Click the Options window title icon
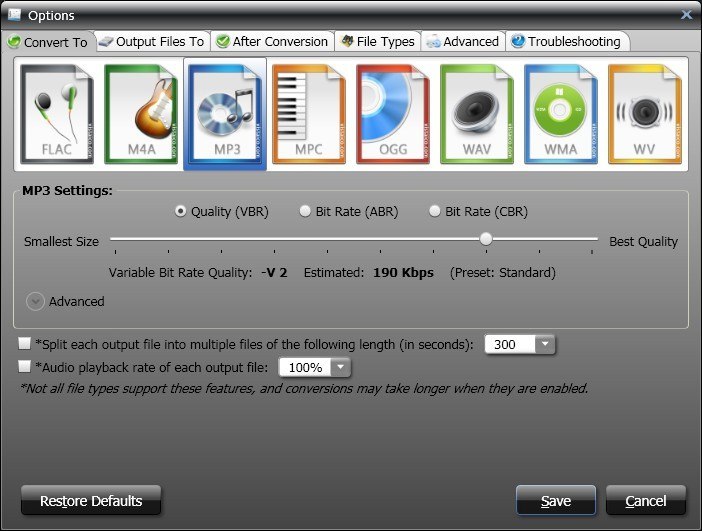The height and width of the screenshot is (531, 702). [14, 15]
